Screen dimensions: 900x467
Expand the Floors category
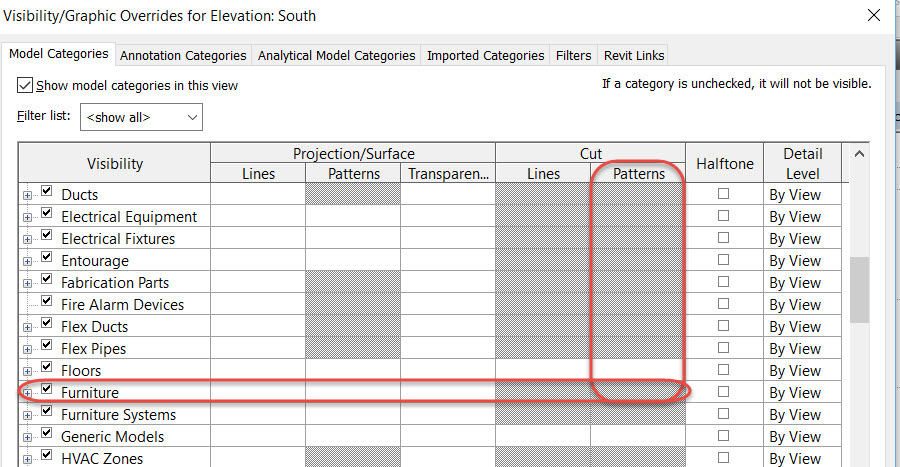(x=27, y=371)
